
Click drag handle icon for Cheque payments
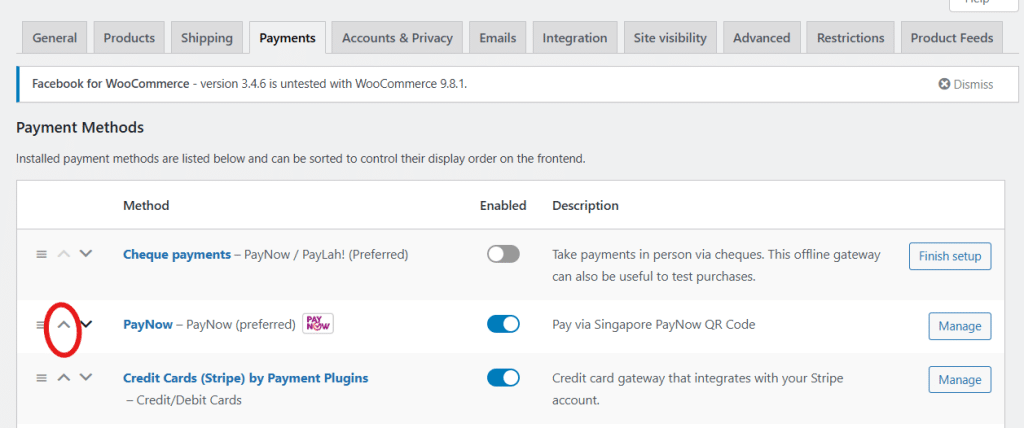pos(41,254)
